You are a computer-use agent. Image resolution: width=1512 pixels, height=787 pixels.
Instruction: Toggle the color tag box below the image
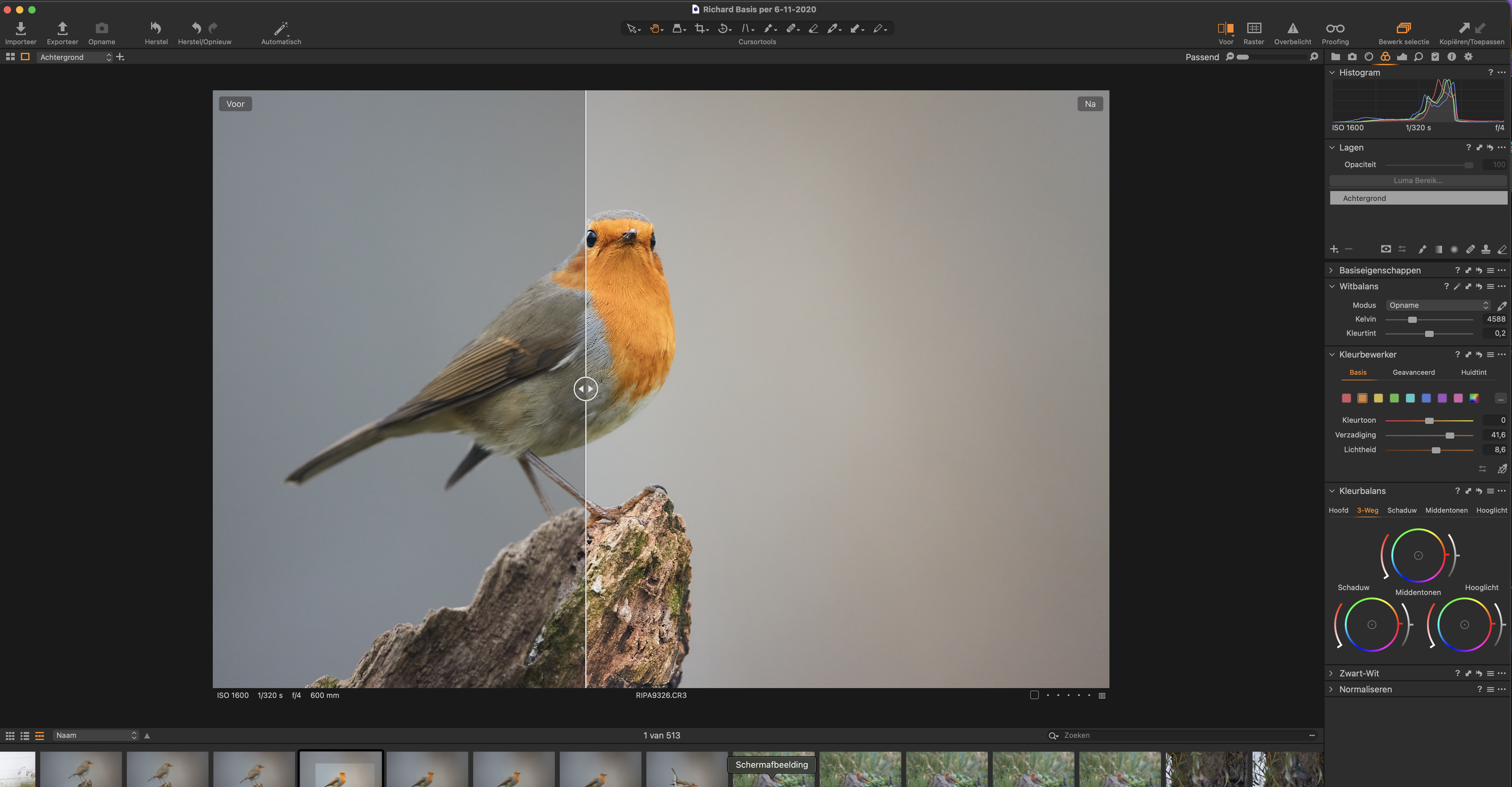[x=1034, y=695]
